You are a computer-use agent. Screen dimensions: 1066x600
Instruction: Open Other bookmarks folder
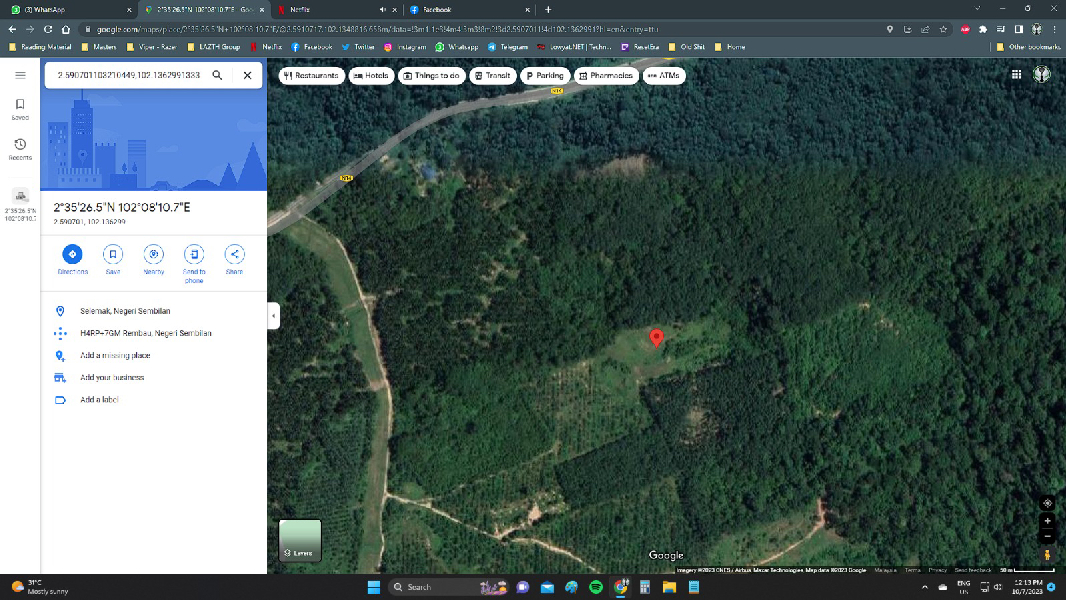click(x=1028, y=47)
